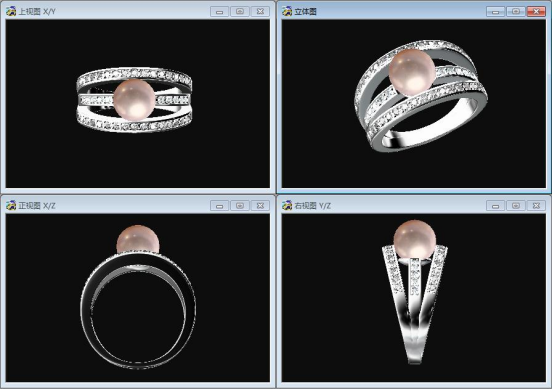Minimize the 右视图 Y/Z view window

tap(495, 206)
